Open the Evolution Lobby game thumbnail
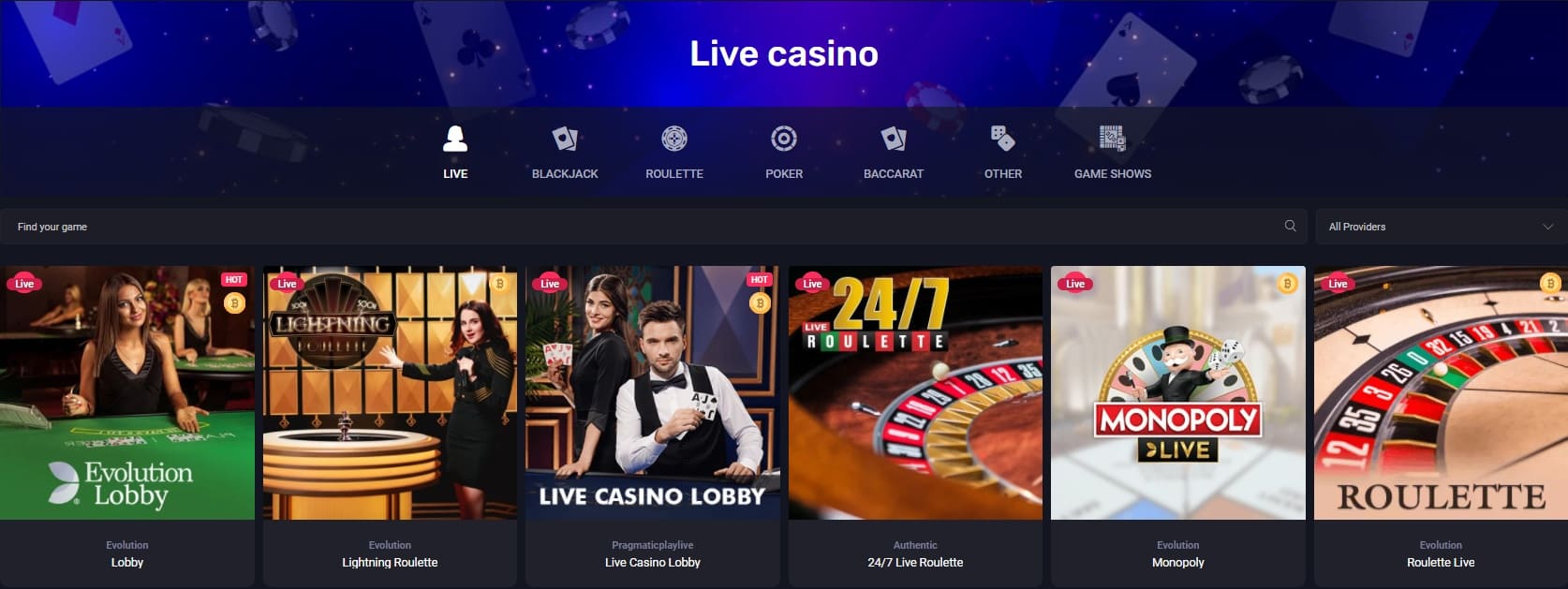1568x589 pixels. 127,393
